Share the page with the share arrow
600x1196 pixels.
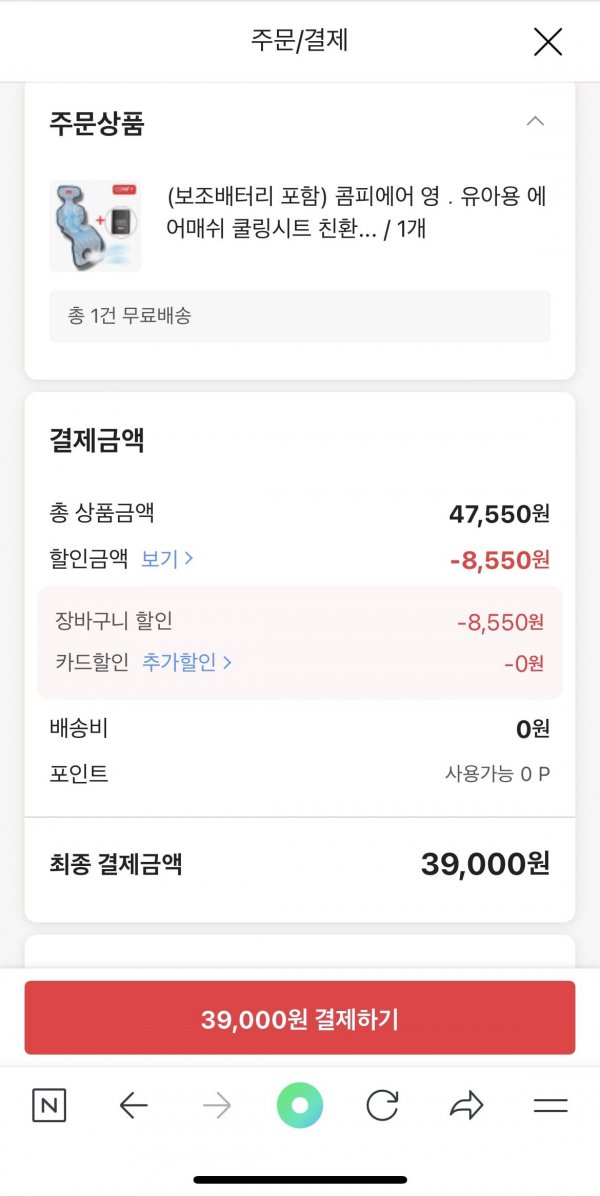[467, 1105]
